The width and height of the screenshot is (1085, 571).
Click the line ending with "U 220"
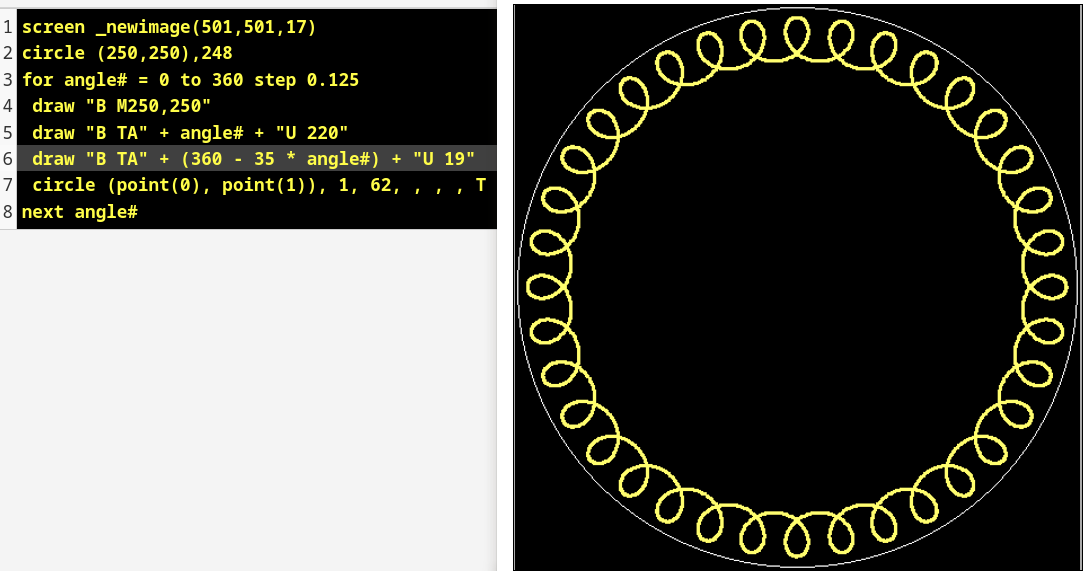pos(190,132)
